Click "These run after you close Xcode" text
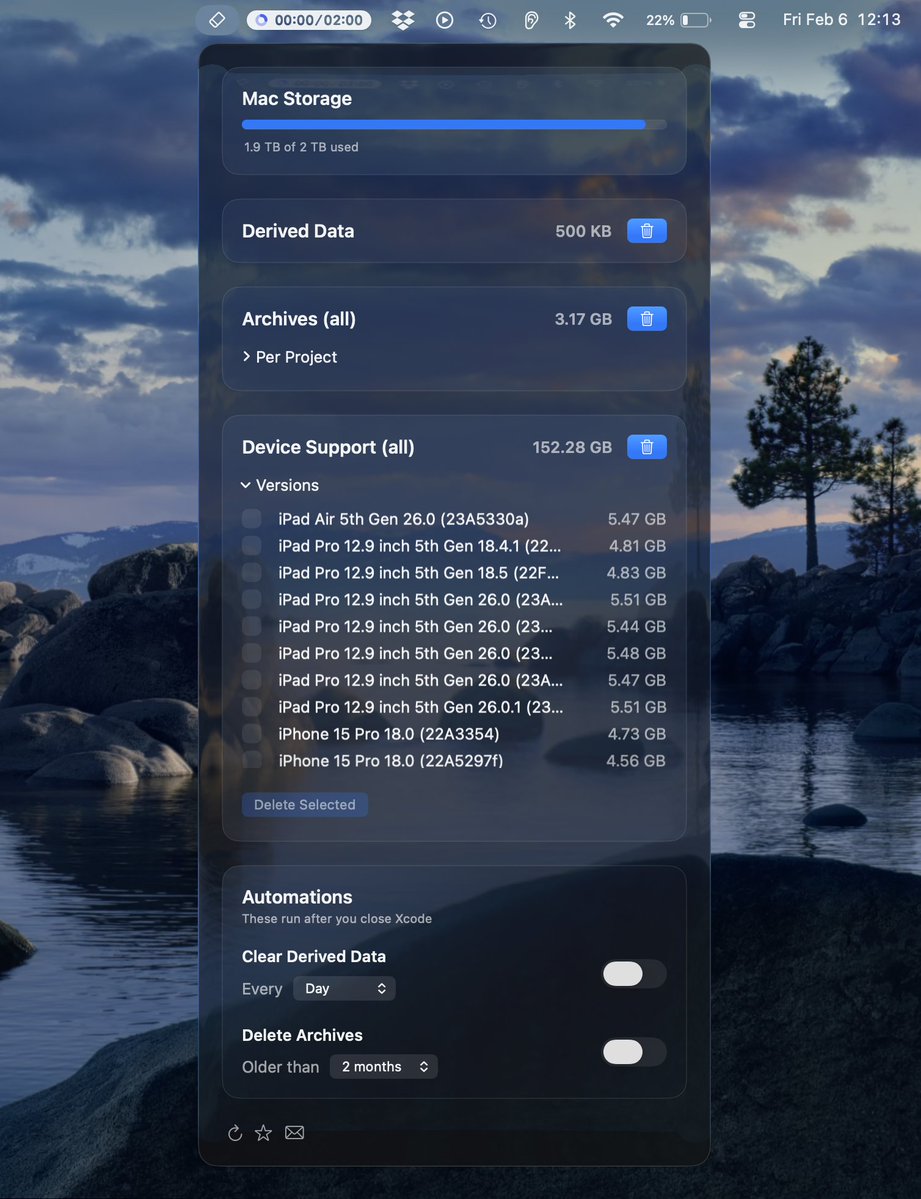 pyautogui.click(x=337, y=918)
